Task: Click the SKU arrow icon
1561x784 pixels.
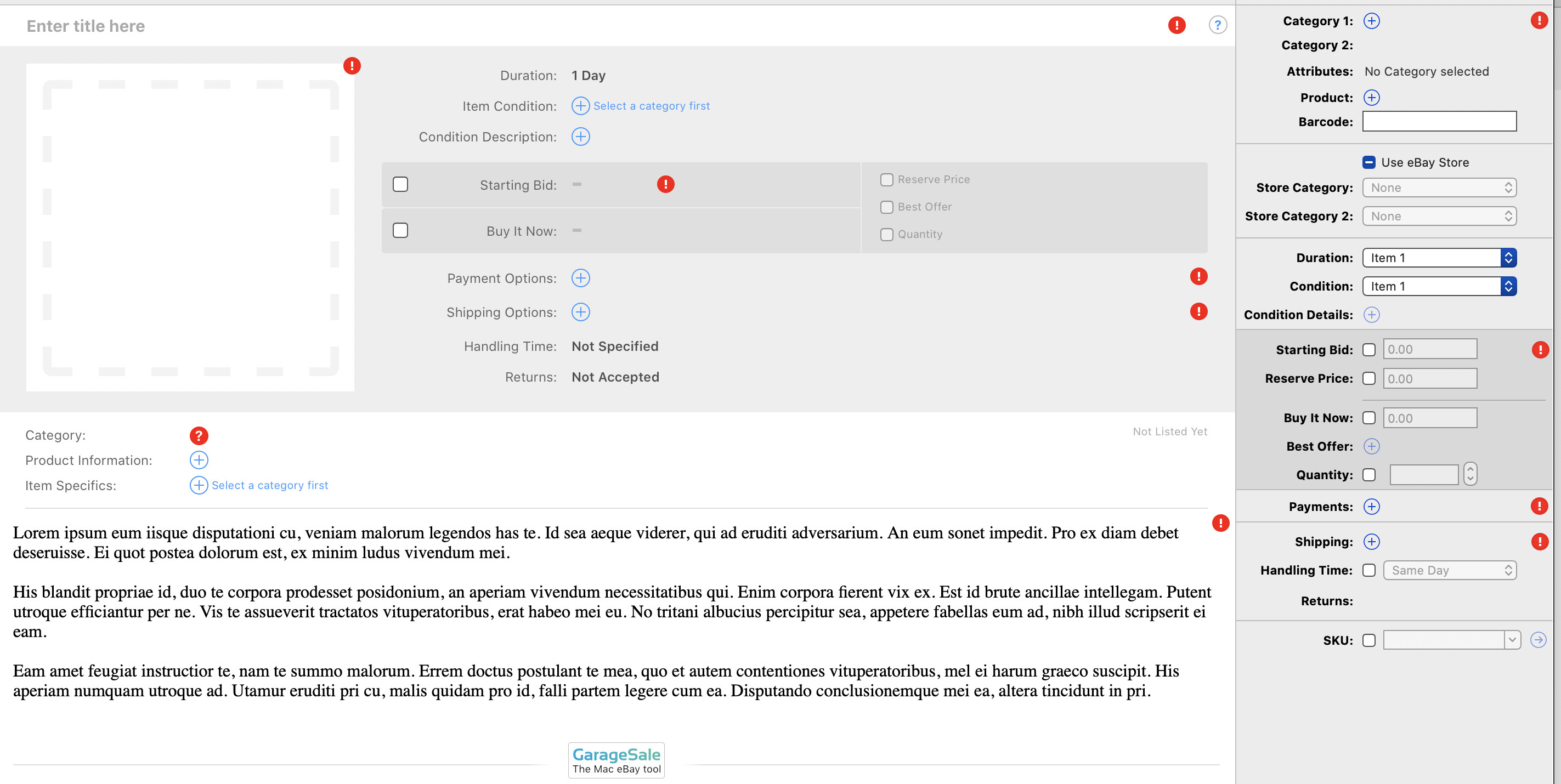Action: click(1537, 640)
